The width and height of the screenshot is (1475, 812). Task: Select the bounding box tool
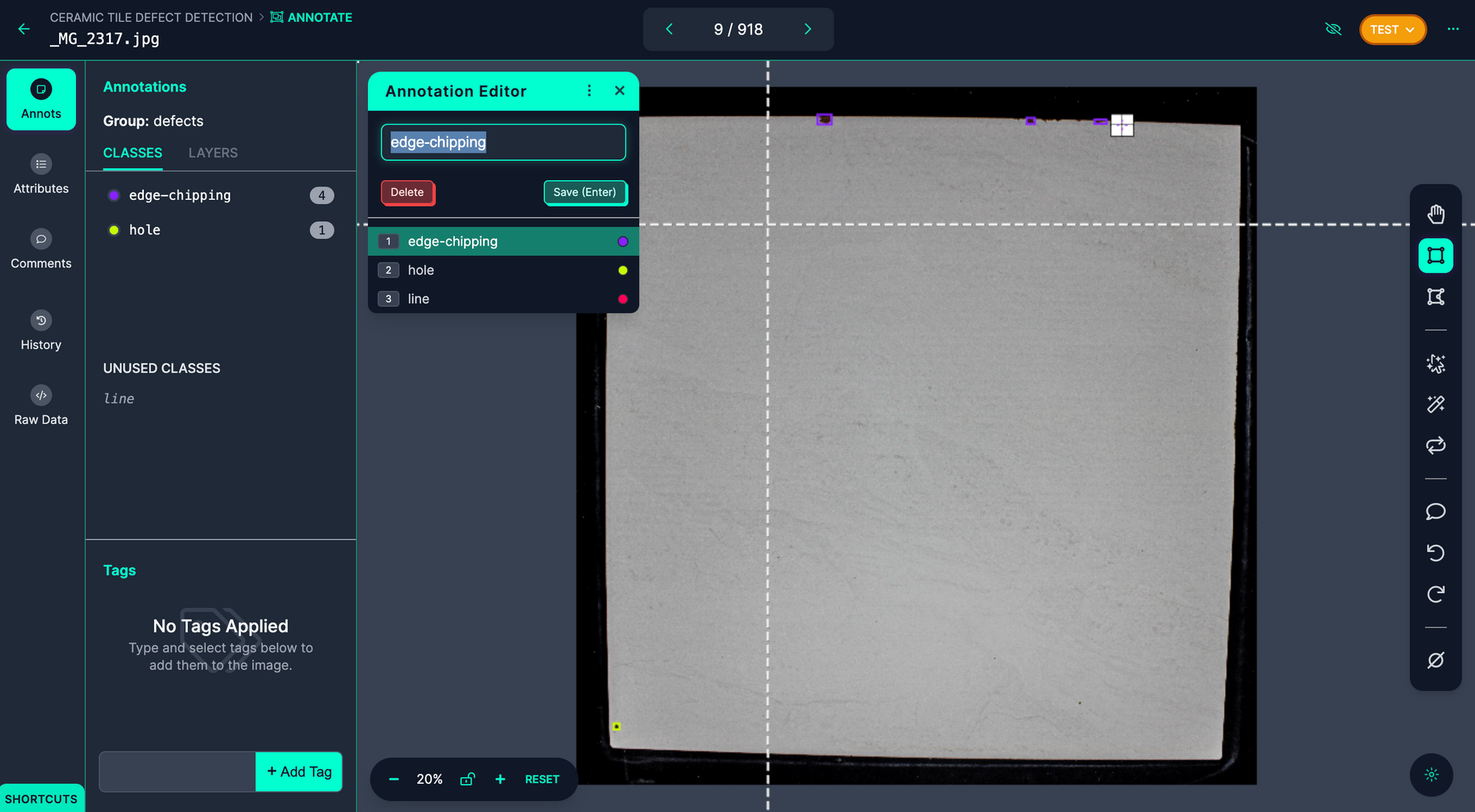coord(1435,256)
